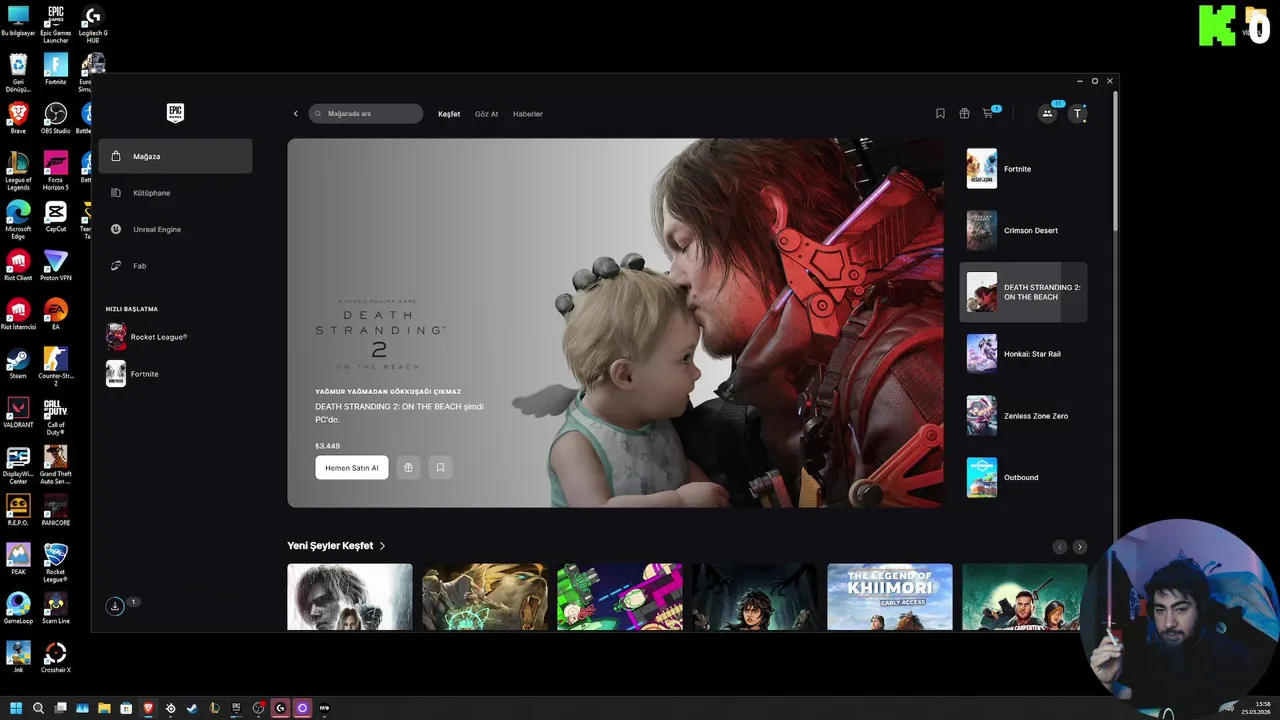
Task: Open the shopping cart in header
Action: click(x=988, y=114)
